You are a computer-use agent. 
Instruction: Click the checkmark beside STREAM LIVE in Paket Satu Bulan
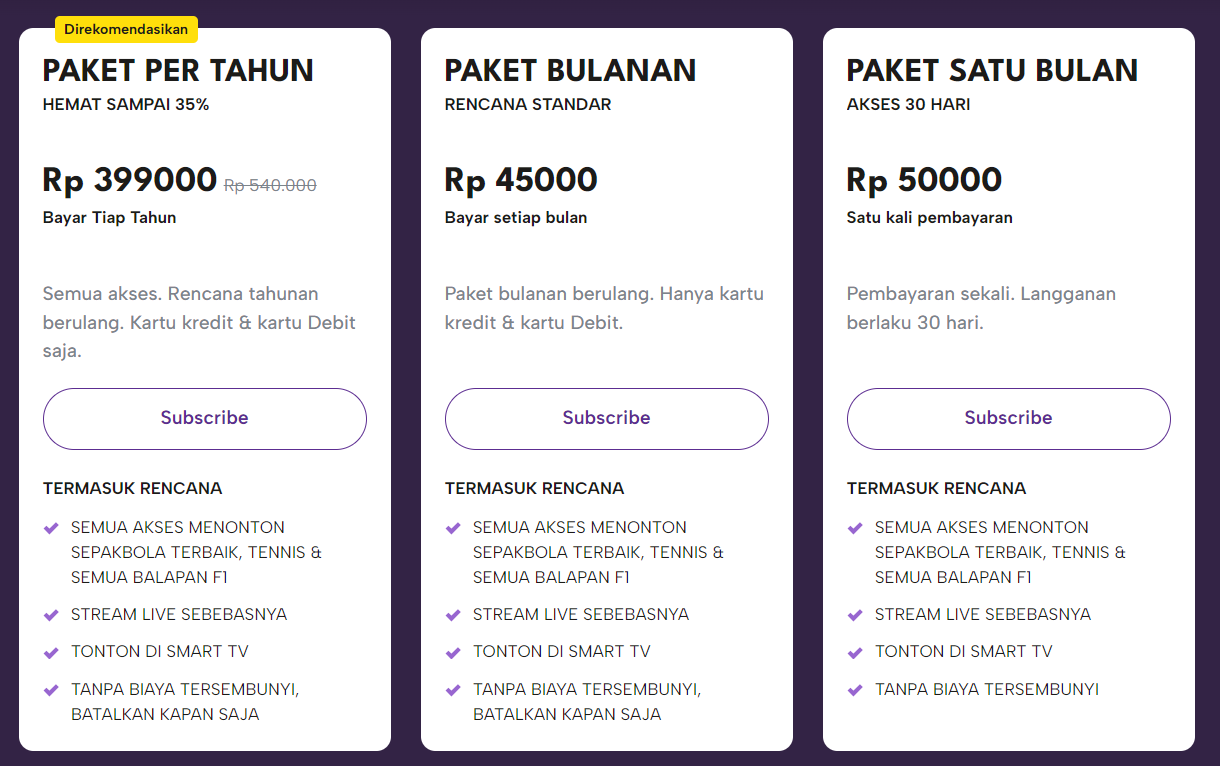coord(855,615)
